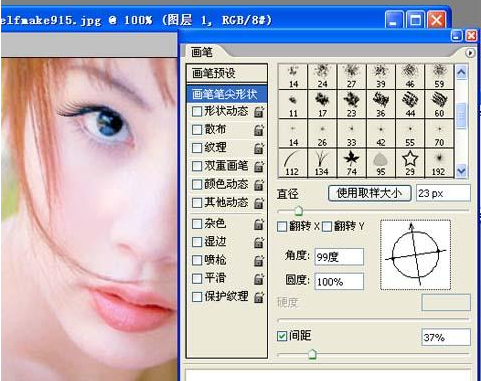Click the spacing slider handle

[312, 354]
